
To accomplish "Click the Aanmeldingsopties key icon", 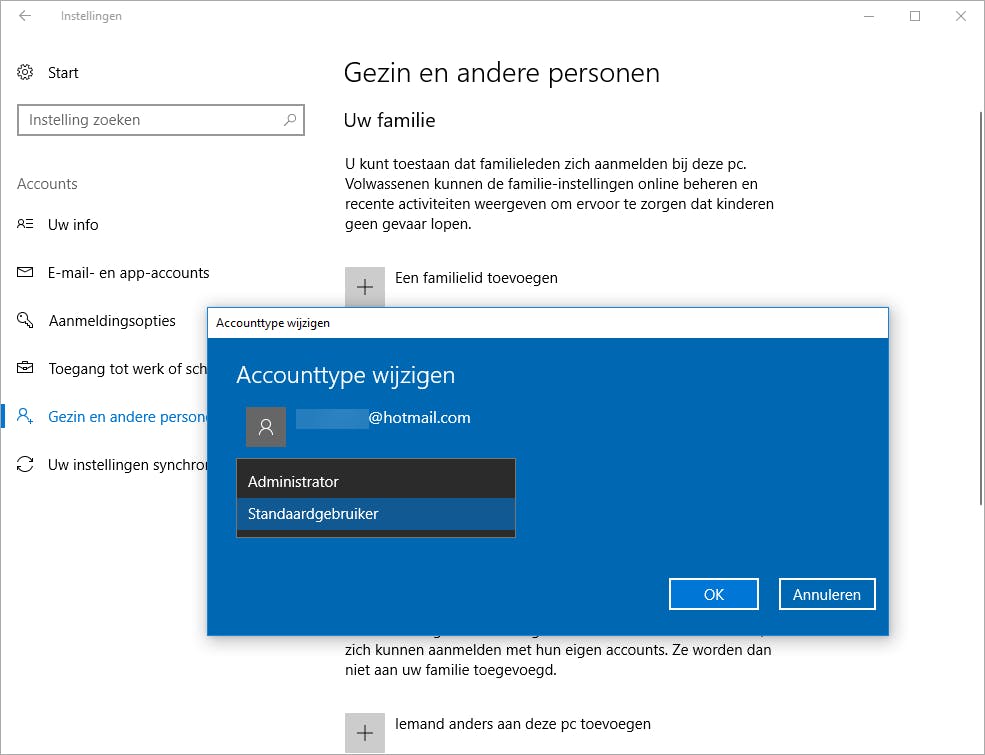I will [x=26, y=321].
